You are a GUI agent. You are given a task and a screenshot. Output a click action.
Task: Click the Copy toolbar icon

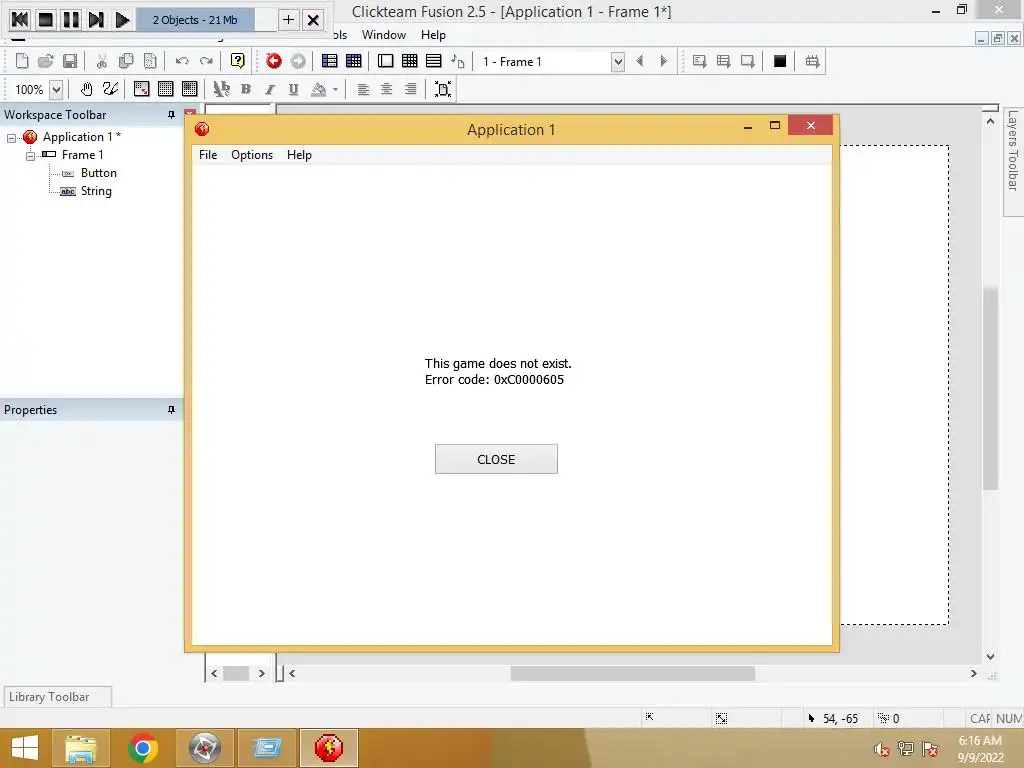[125, 61]
